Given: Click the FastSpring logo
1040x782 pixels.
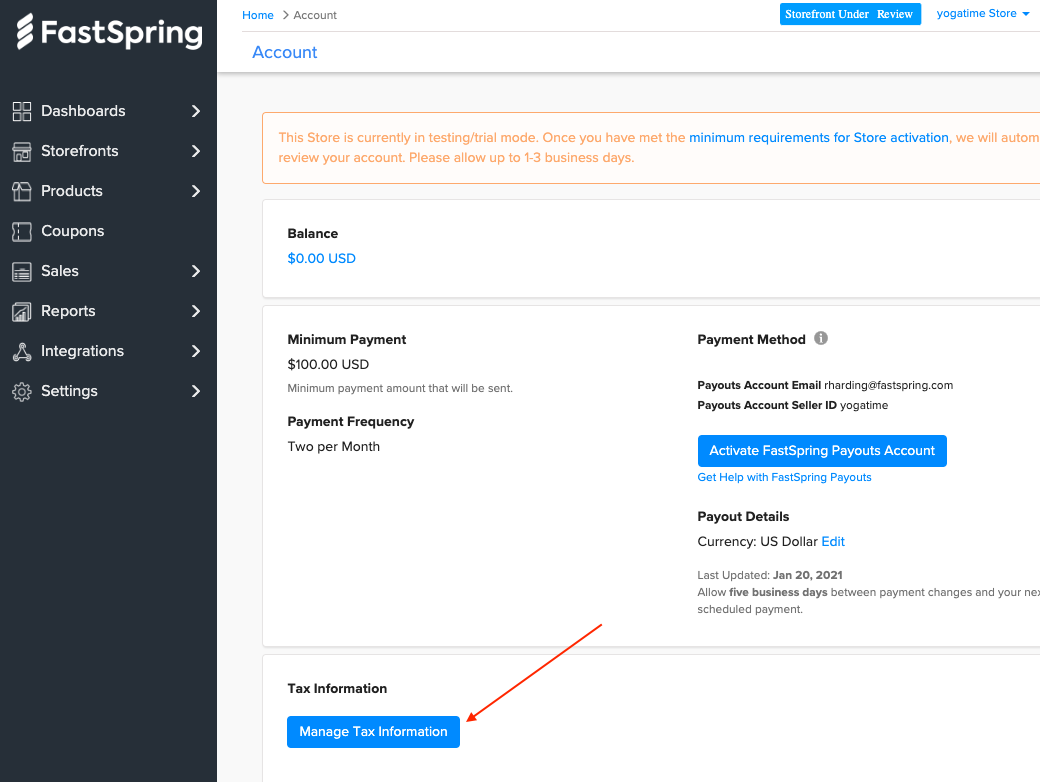Looking at the screenshot, I should point(109,32).
